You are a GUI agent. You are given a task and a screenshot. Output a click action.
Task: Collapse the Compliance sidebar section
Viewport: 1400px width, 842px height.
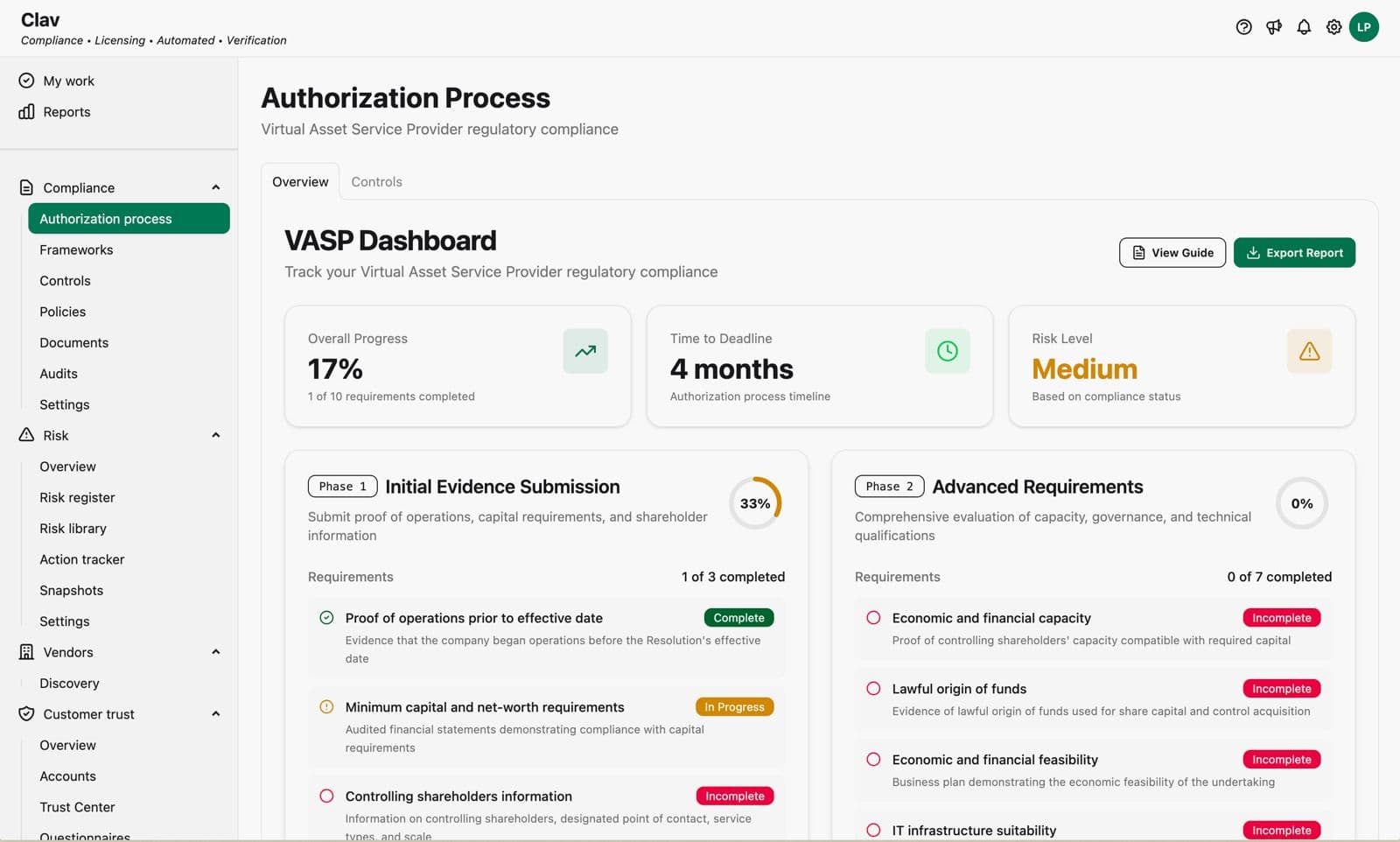(216, 186)
